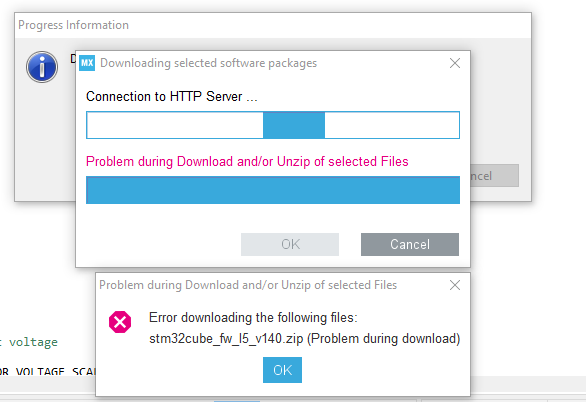Click the Error downloading the following files text
The width and height of the screenshot is (586, 402).
pos(253,318)
